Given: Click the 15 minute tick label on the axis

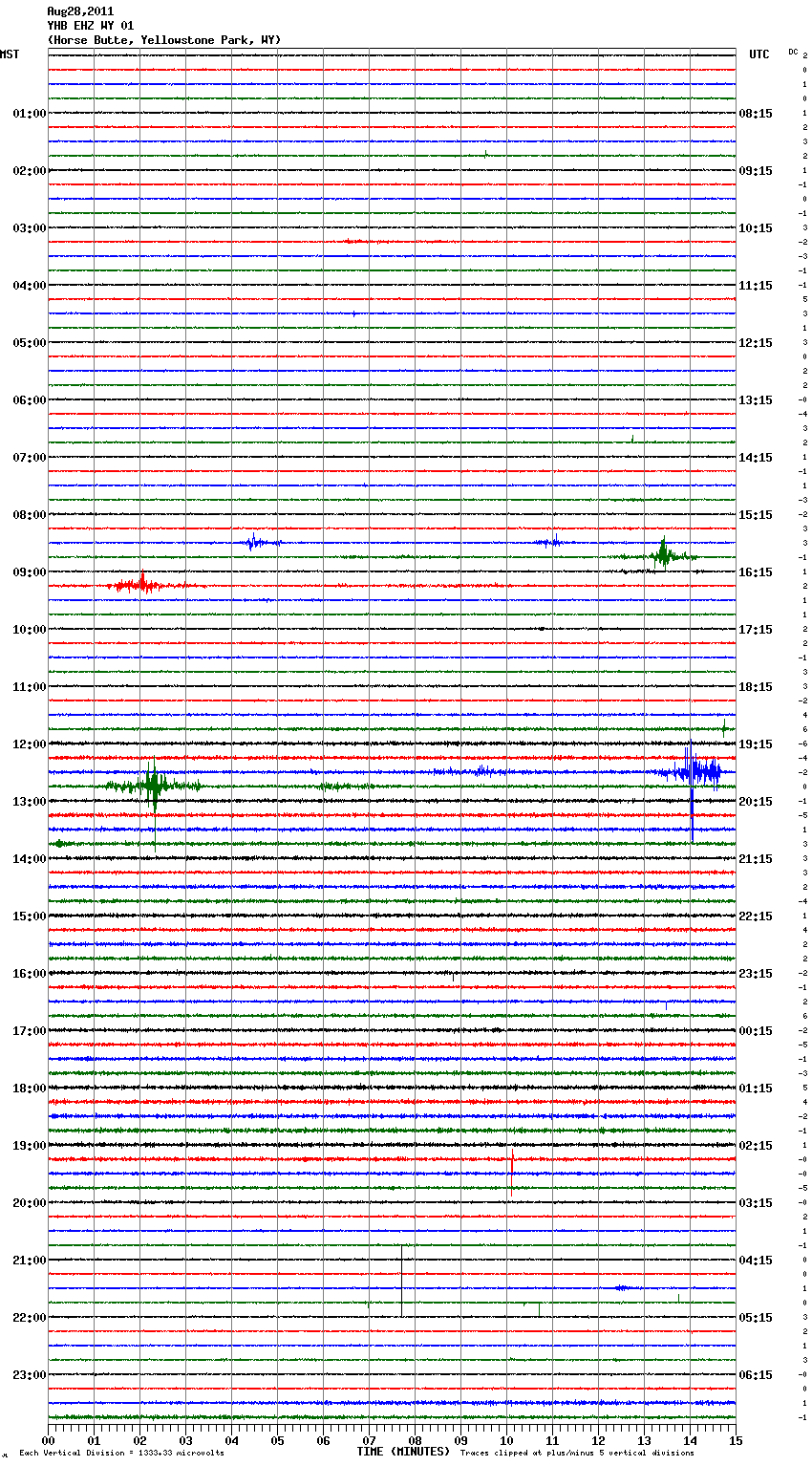Looking at the screenshot, I should click(x=736, y=1440).
